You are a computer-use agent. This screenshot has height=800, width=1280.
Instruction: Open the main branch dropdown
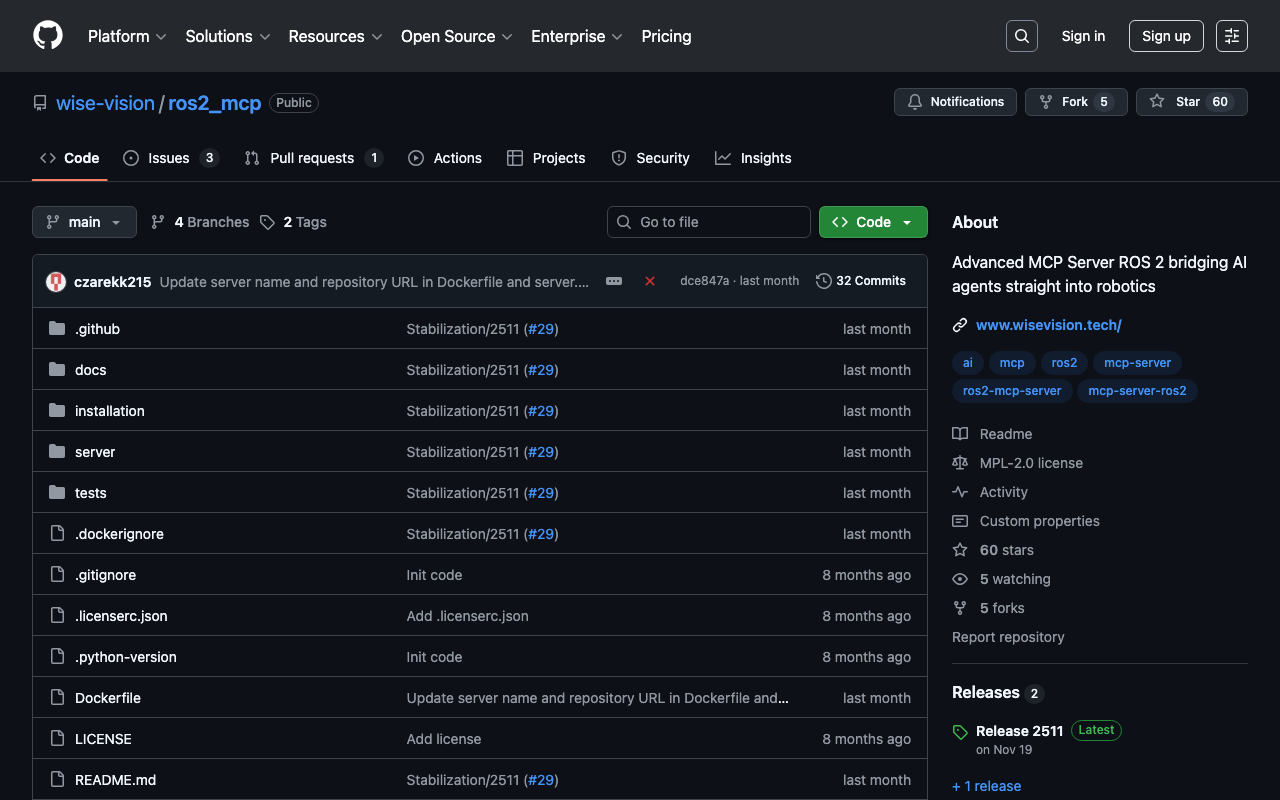point(84,222)
